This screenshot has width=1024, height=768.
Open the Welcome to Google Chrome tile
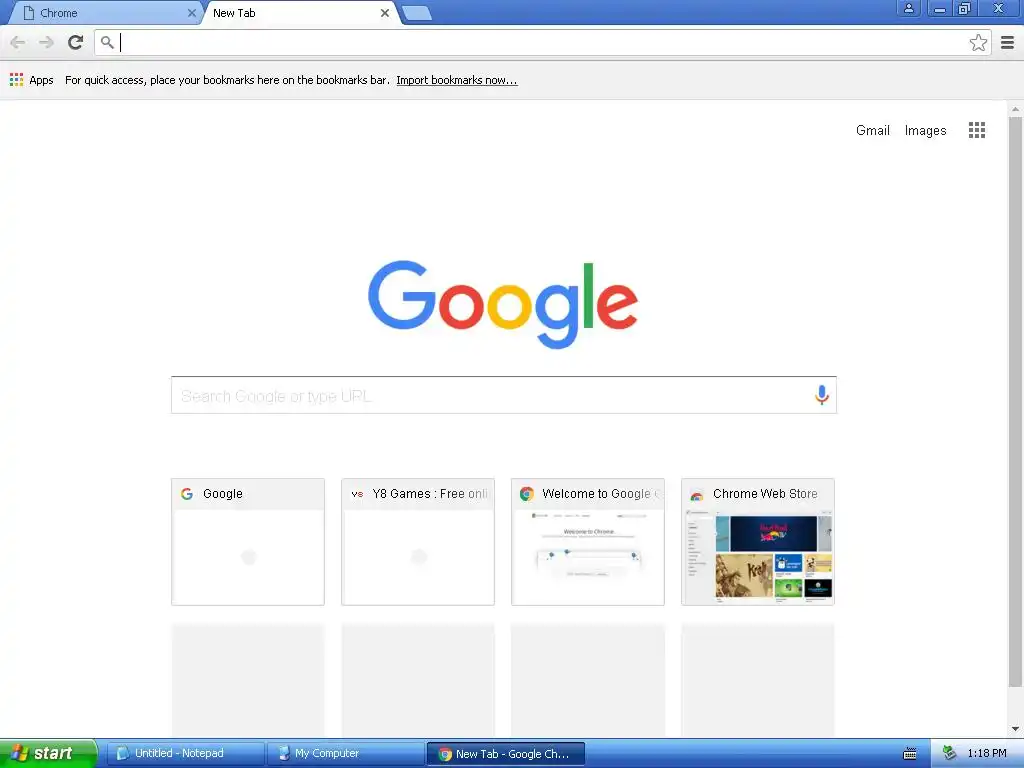coord(588,542)
